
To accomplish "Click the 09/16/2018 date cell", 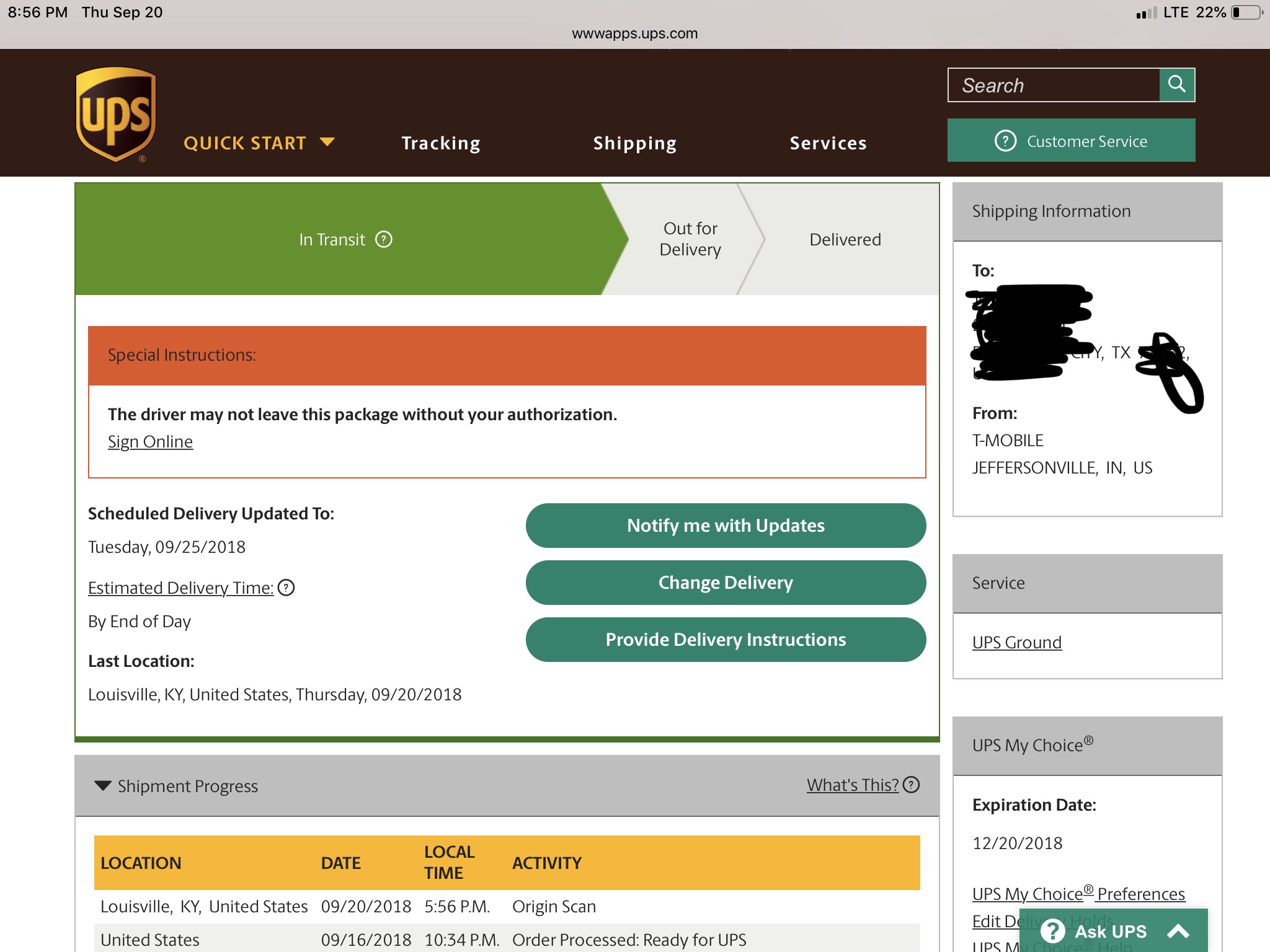I will pos(366,940).
